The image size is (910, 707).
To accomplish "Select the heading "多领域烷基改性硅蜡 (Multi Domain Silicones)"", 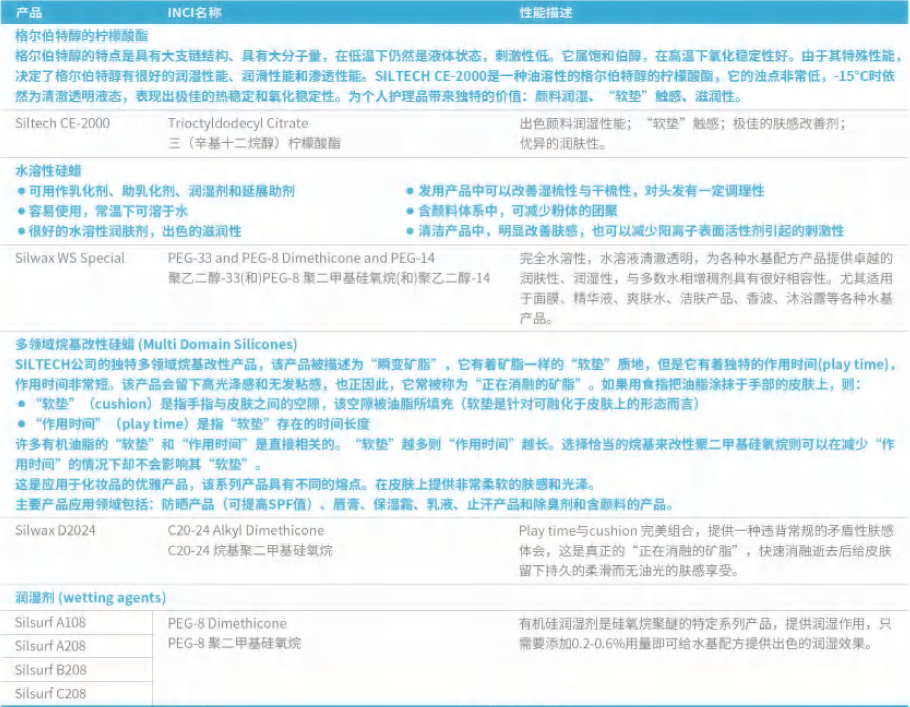I will [x=156, y=344].
